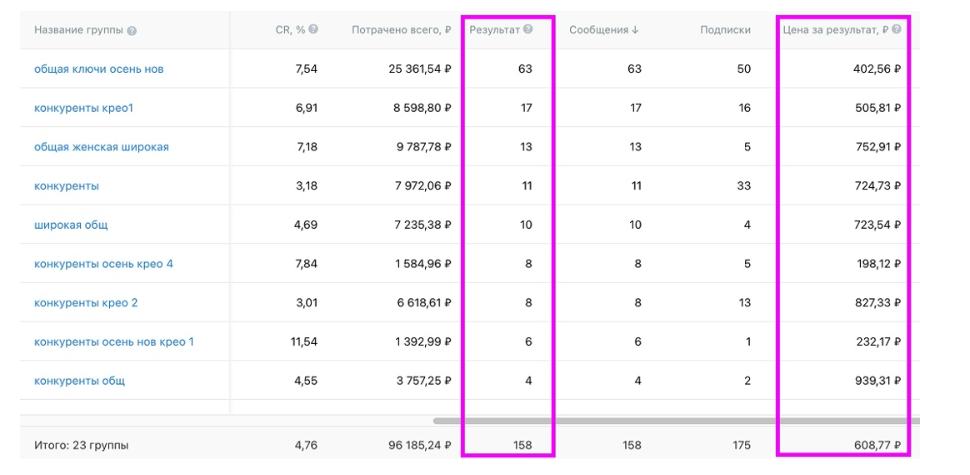Select CR value 4,55
The image size is (970, 475).
tap(306, 381)
